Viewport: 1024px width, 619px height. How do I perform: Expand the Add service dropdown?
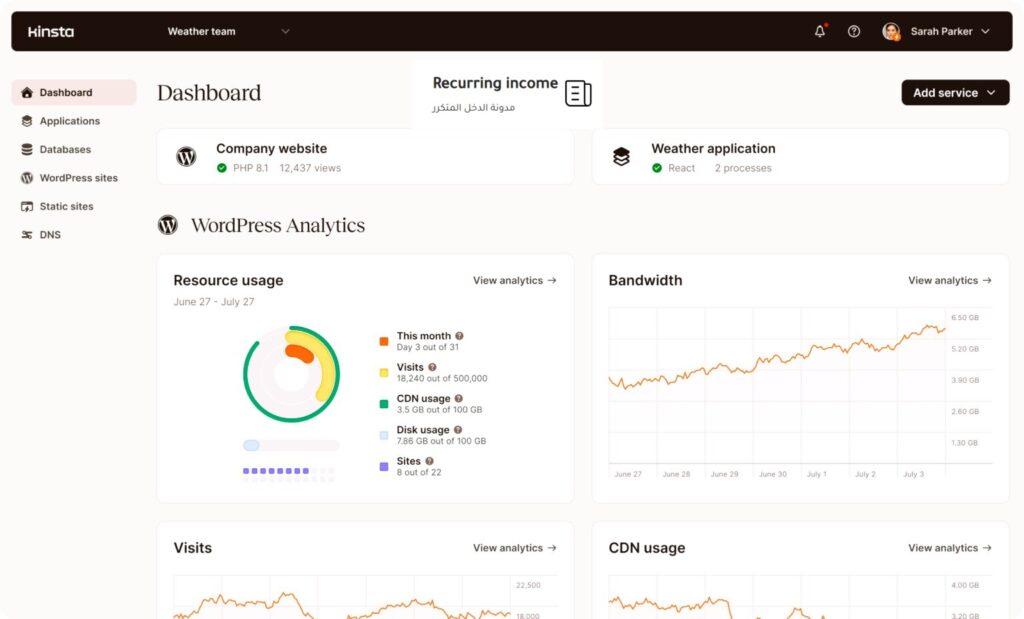(955, 93)
